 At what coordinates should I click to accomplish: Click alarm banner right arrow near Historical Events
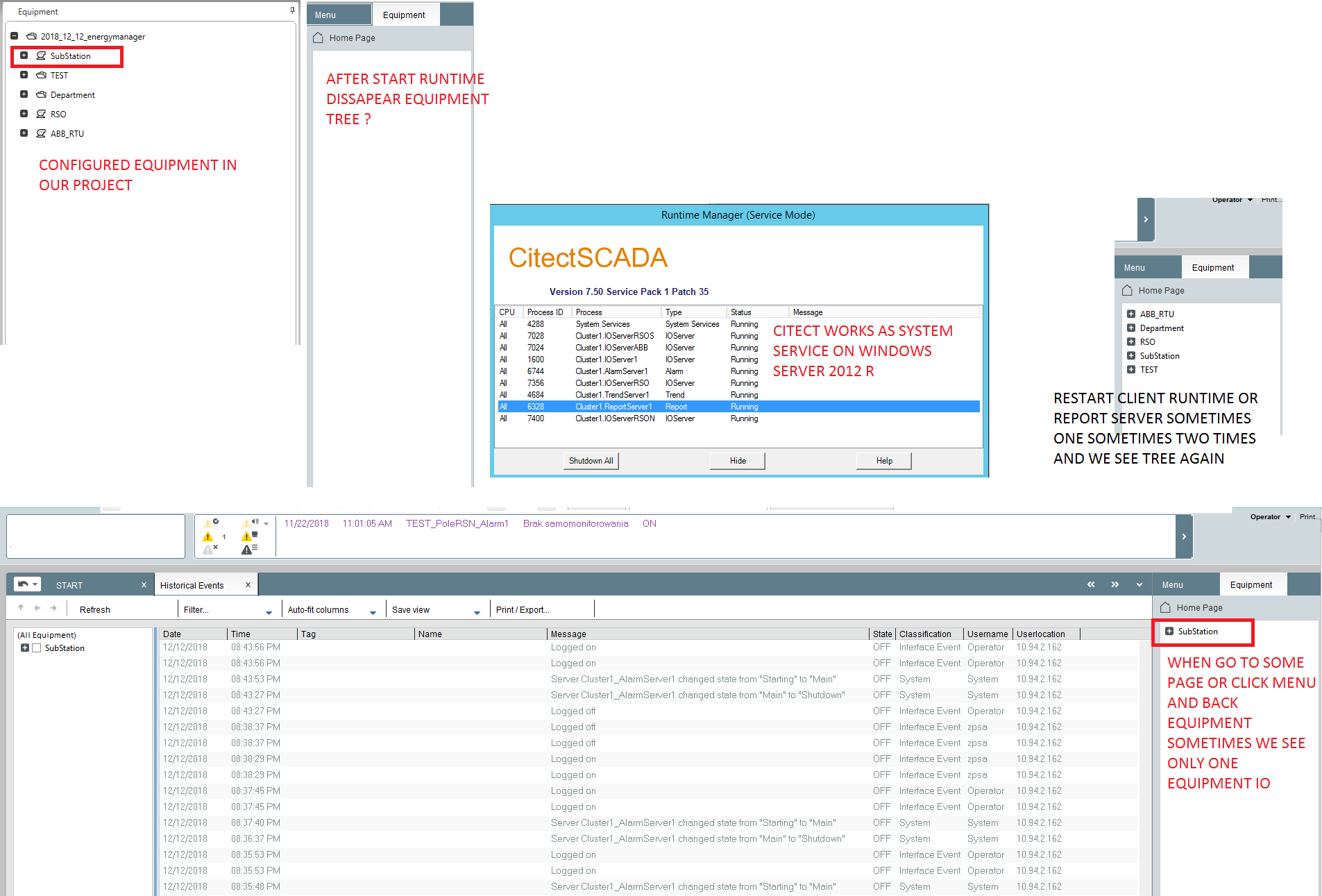[x=1184, y=536]
